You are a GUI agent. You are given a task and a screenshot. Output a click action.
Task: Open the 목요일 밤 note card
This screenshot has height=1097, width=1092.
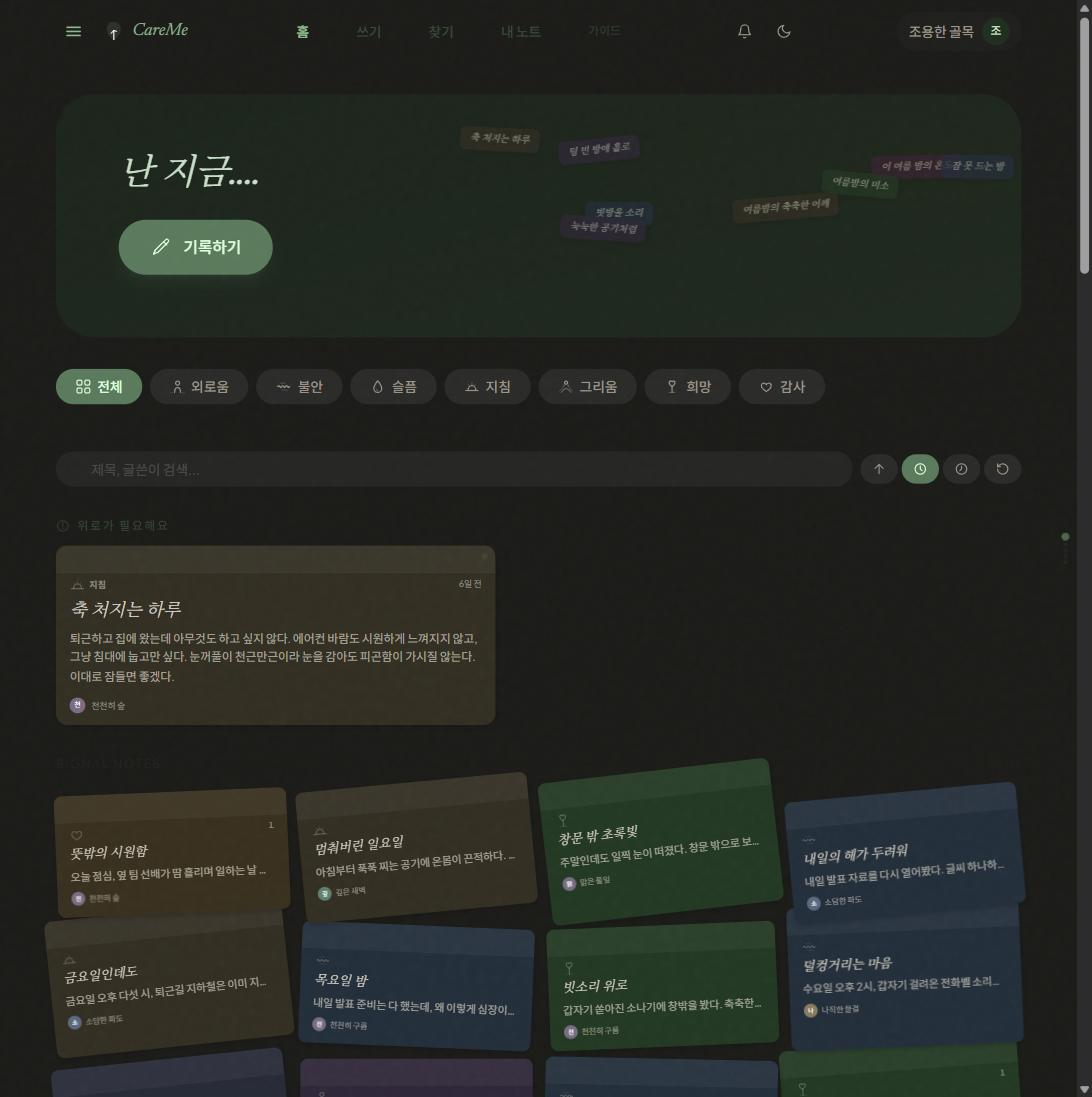(x=417, y=986)
